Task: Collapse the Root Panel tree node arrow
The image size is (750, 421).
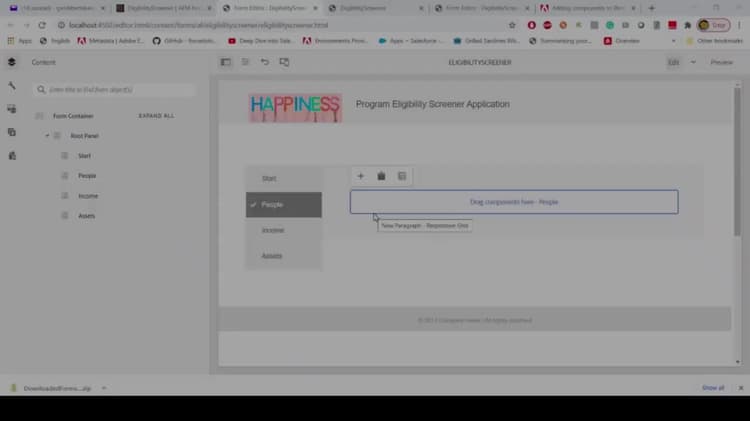Action: point(47,136)
